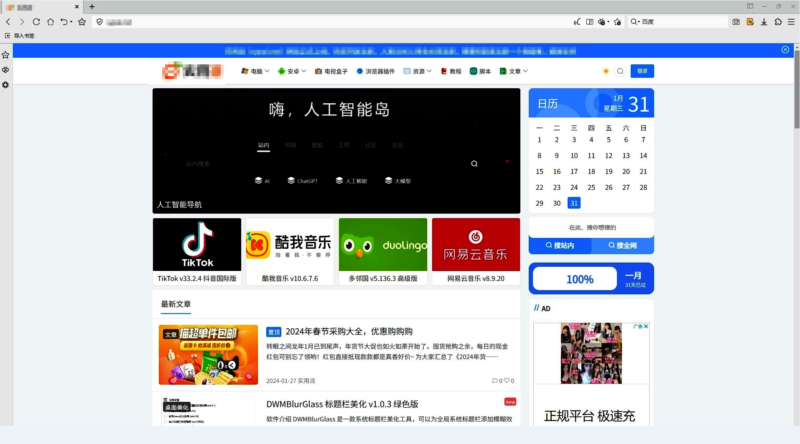Click the 人工智能导航 banner caption

(179, 205)
